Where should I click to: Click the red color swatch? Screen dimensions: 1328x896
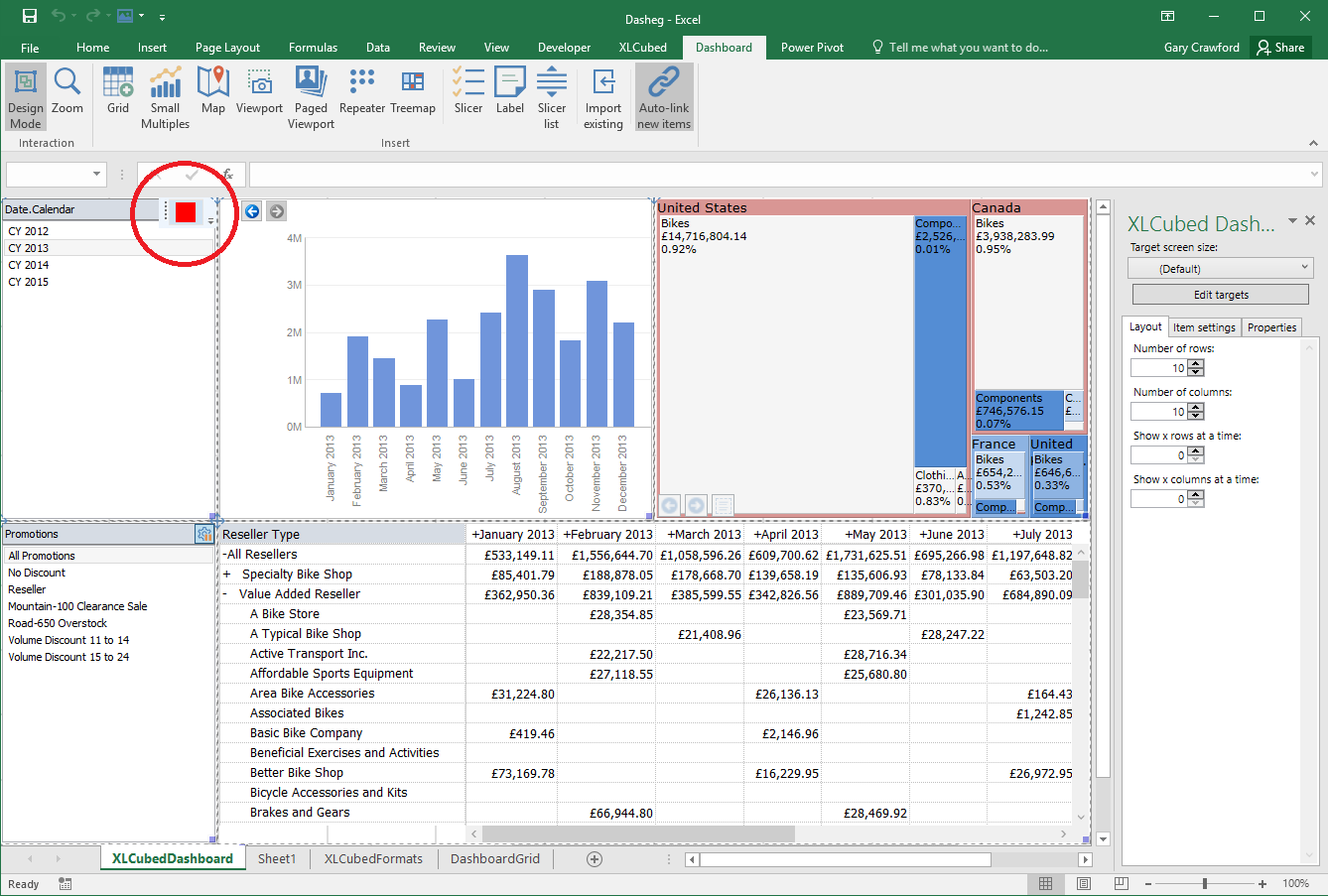(x=186, y=211)
